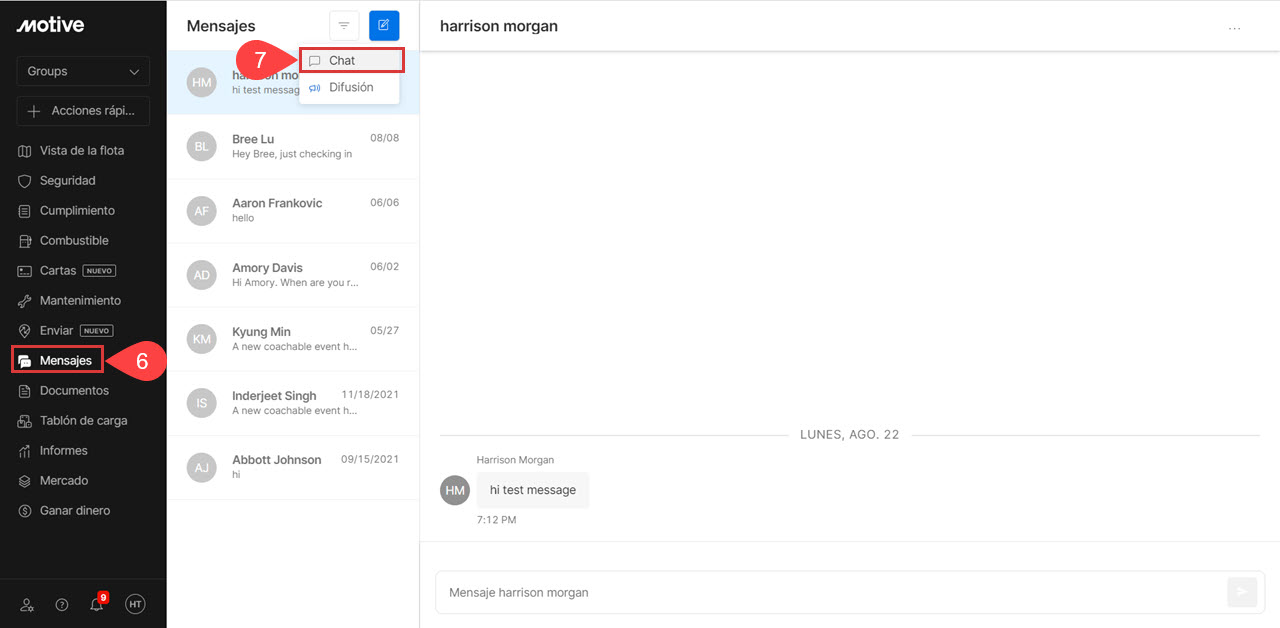The image size is (1280, 628).
Task: Click the Motive logo
Action: tap(50, 25)
